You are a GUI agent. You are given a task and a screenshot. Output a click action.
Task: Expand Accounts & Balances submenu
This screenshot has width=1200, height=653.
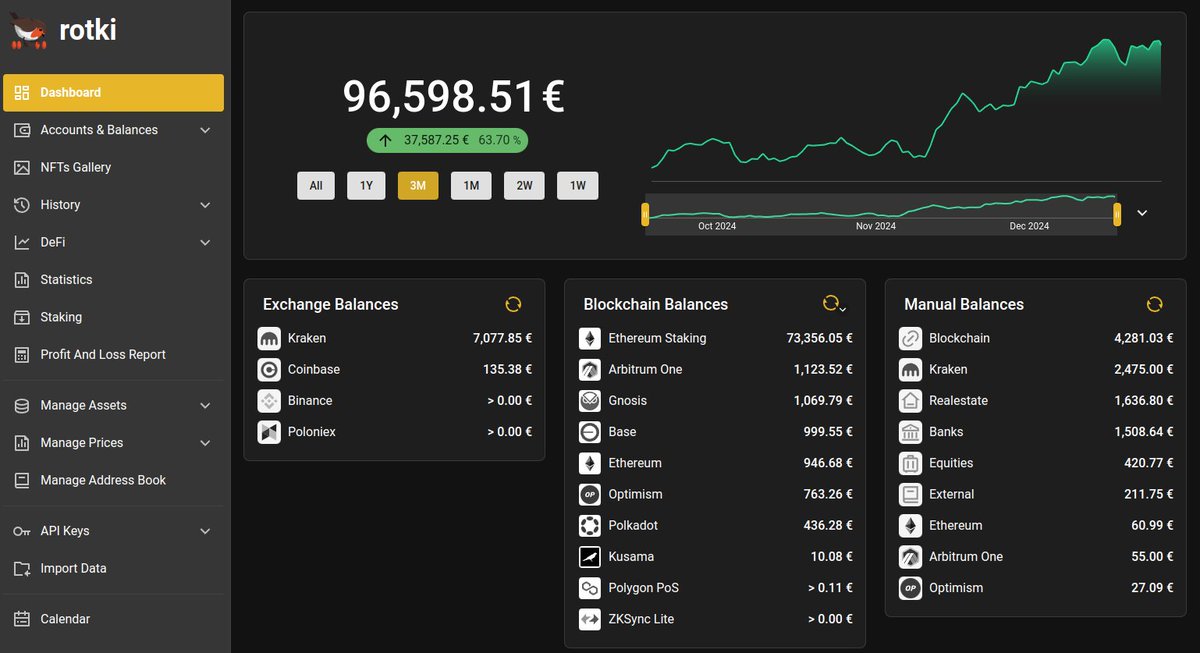(x=205, y=130)
